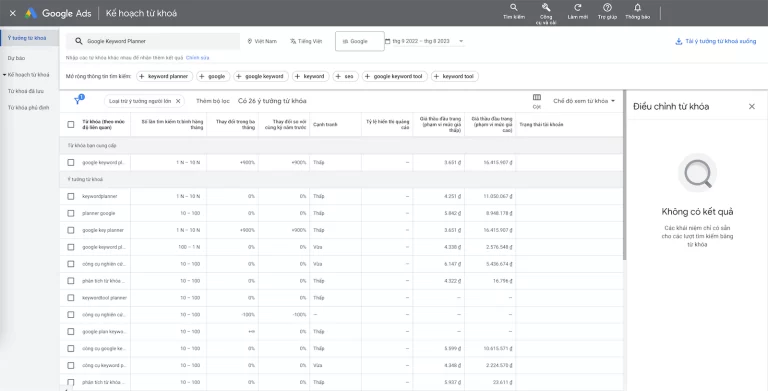Click the filter funnel icon with badge

(x=77, y=100)
